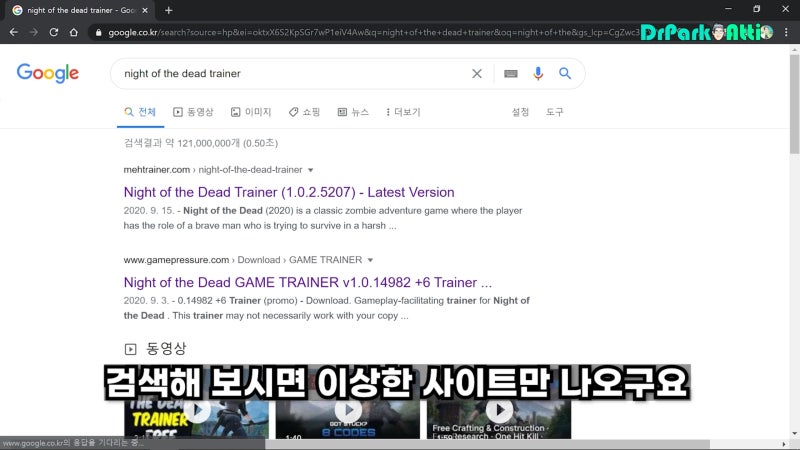Click the vertical scrollbar thumb

point(794,102)
